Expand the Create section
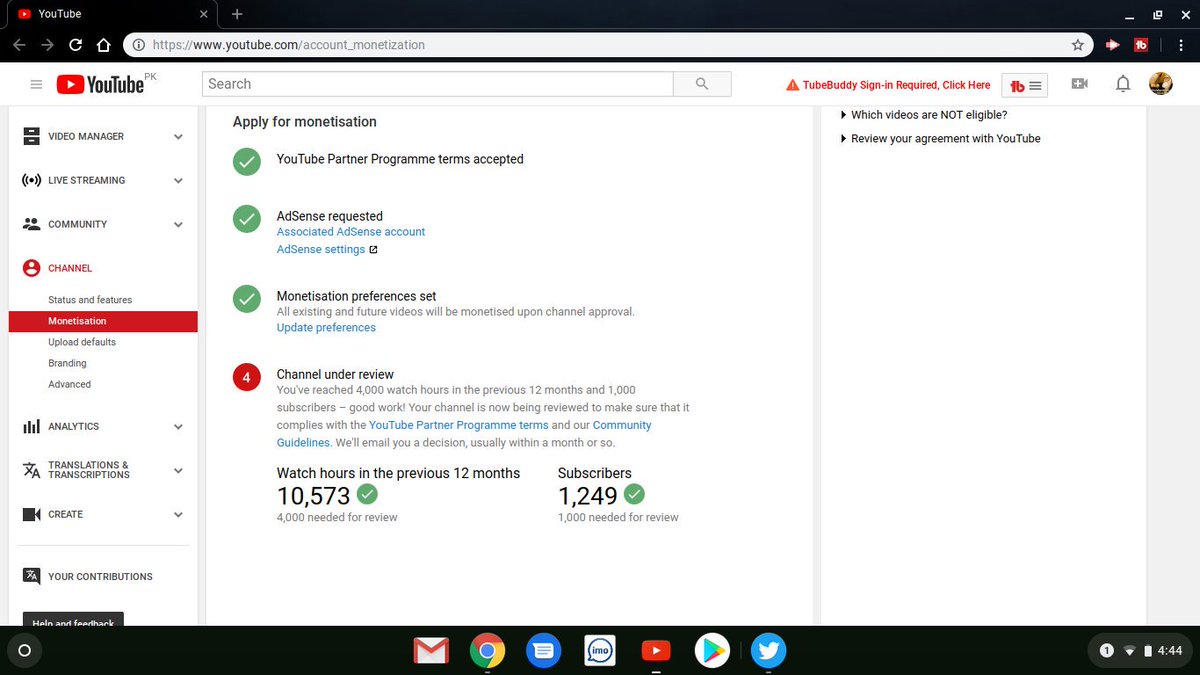Screen dimensions: 1200x675 [x=178, y=515]
